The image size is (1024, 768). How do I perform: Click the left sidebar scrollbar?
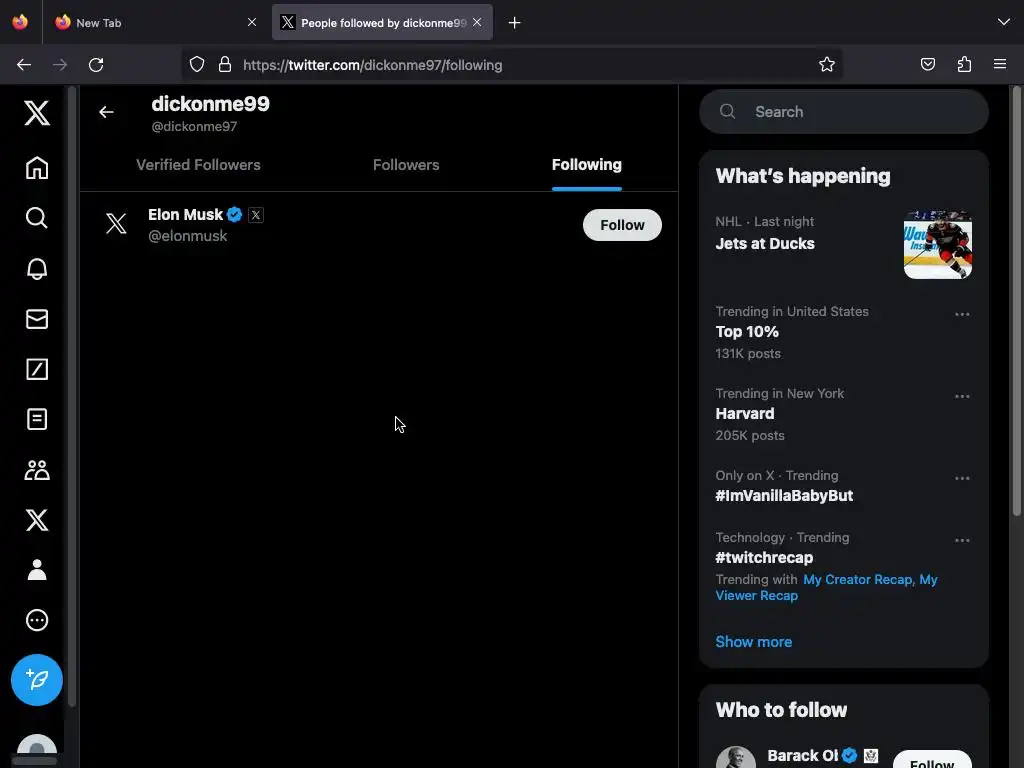(x=72, y=396)
